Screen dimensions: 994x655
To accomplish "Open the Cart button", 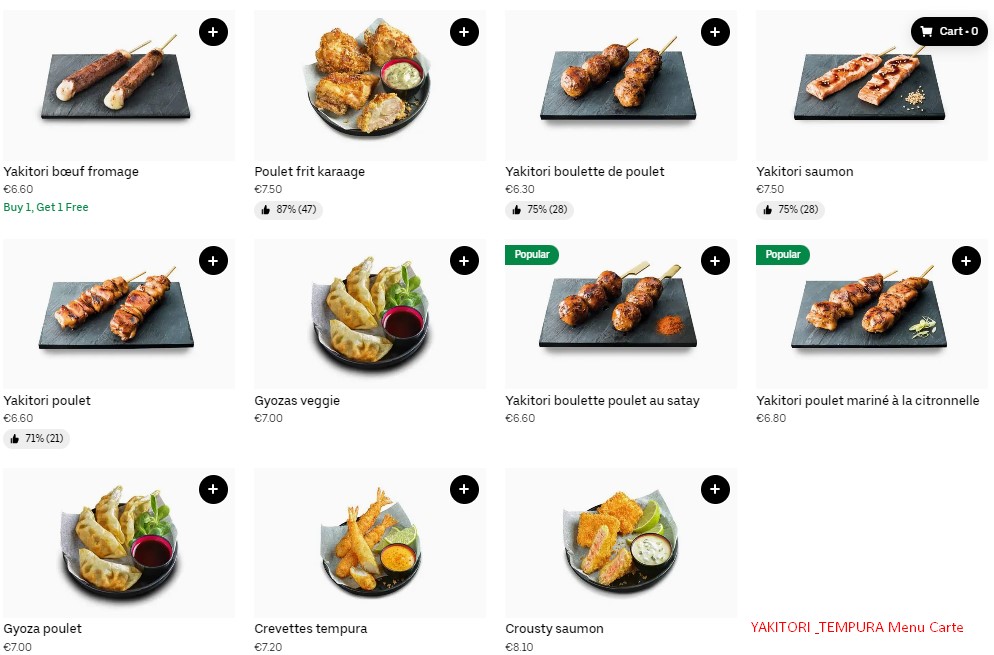I will point(949,31).
